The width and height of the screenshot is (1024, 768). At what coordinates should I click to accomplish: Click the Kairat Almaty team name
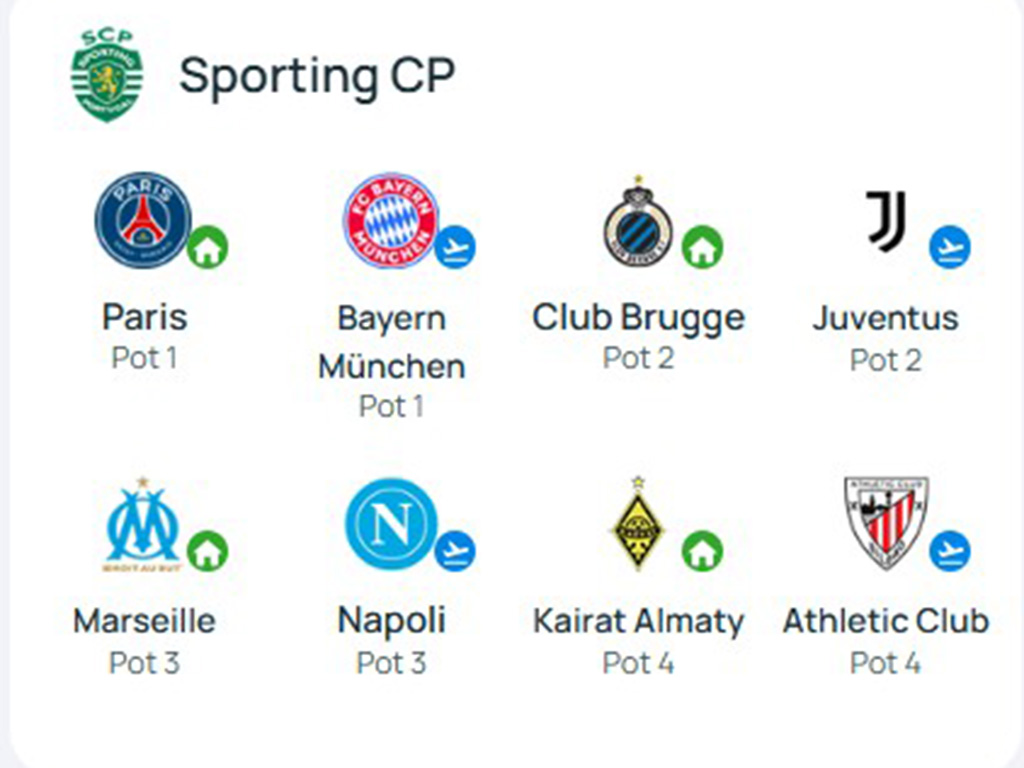[638, 621]
